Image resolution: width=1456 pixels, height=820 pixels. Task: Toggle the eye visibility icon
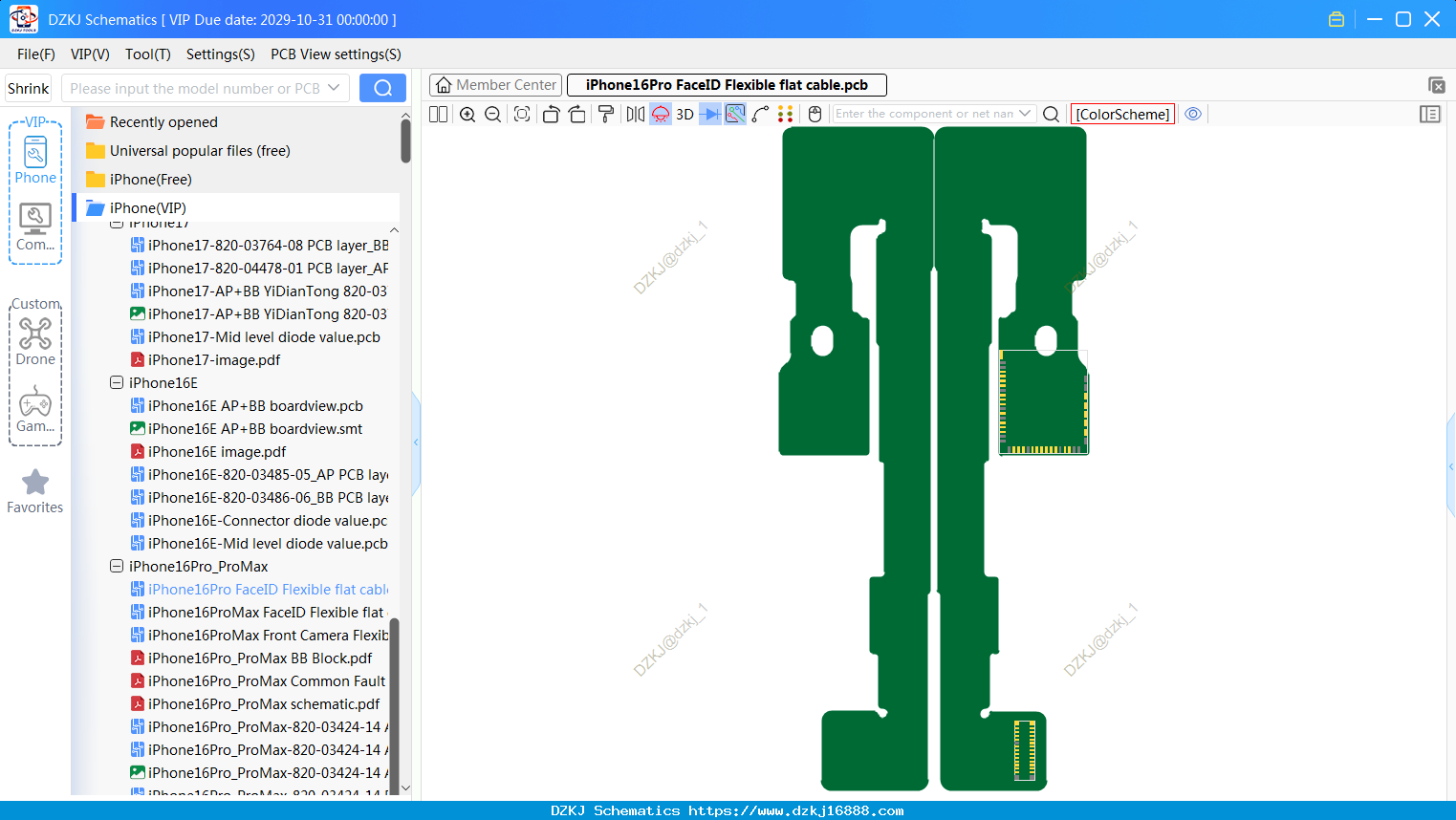click(1193, 114)
